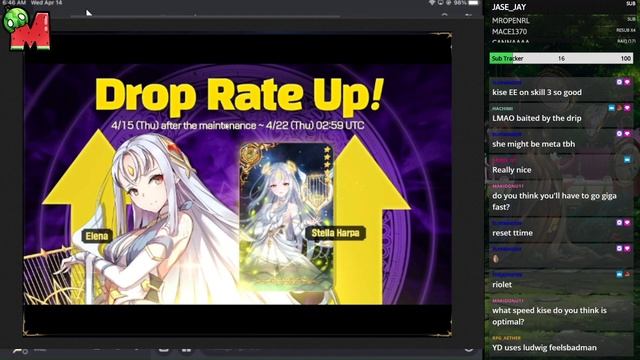Image resolution: width=640 pixels, height=360 pixels.
Task: Click the Elena name label
Action: pyautogui.click(x=97, y=236)
